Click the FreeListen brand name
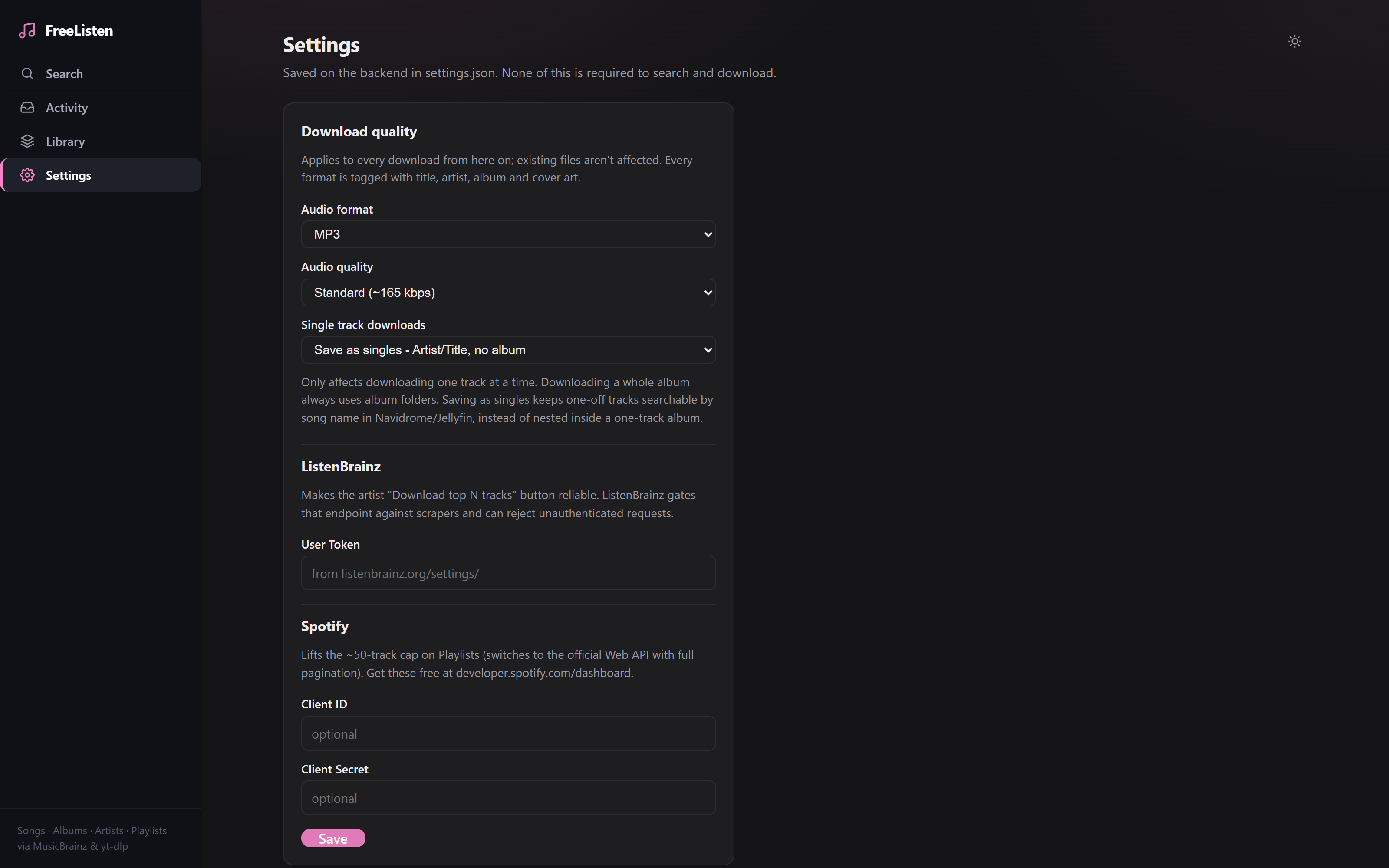Viewport: 1389px width, 868px height. click(x=79, y=30)
